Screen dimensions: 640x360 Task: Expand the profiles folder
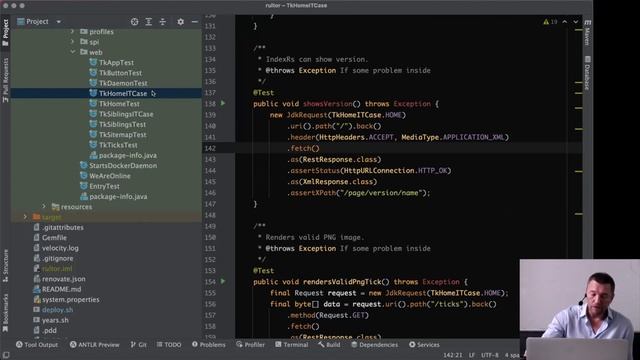click(x=73, y=31)
